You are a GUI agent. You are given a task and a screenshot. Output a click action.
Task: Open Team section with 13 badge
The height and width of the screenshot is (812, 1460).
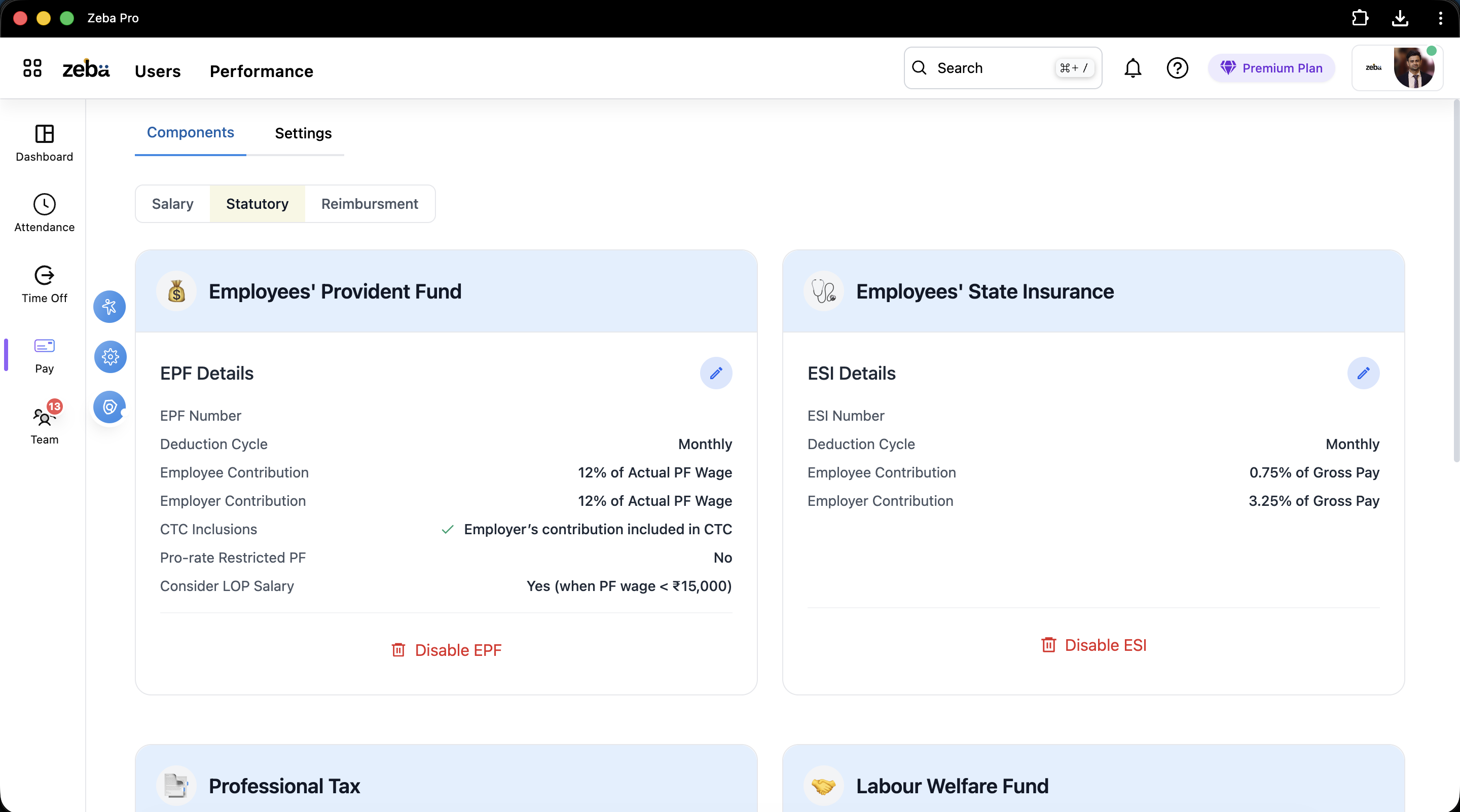tap(44, 424)
